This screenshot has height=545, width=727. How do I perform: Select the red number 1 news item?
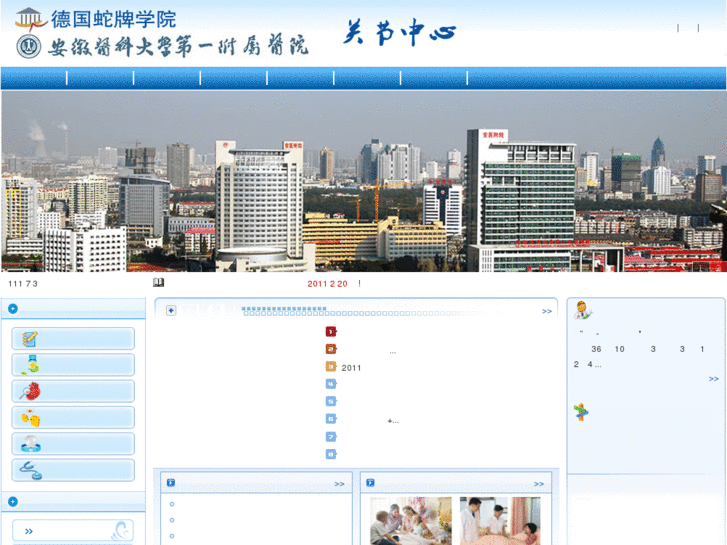point(331,331)
